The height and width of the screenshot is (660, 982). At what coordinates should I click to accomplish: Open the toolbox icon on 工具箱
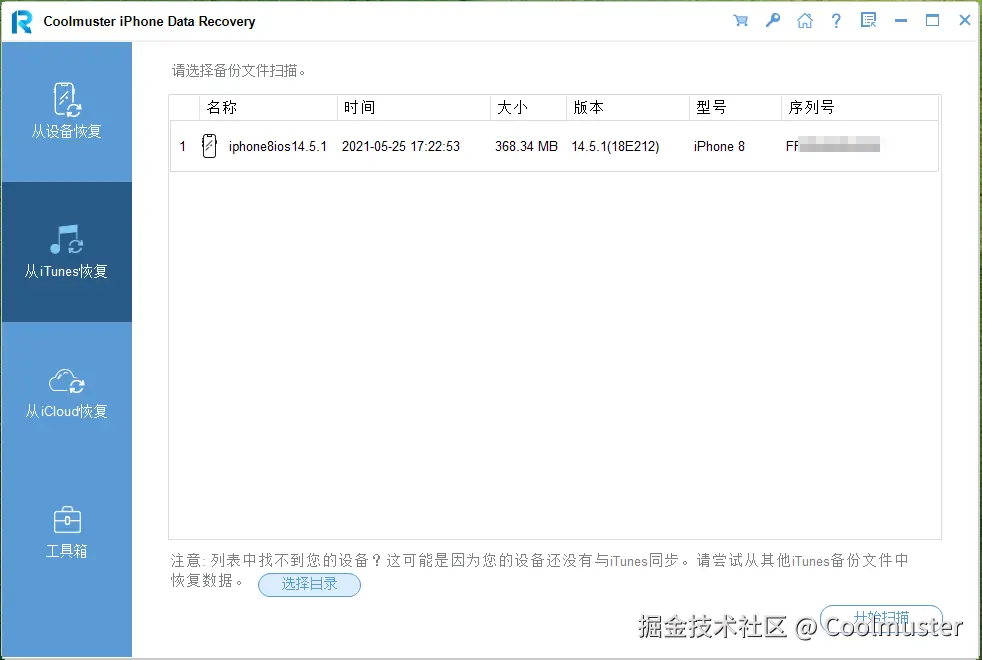[66, 519]
